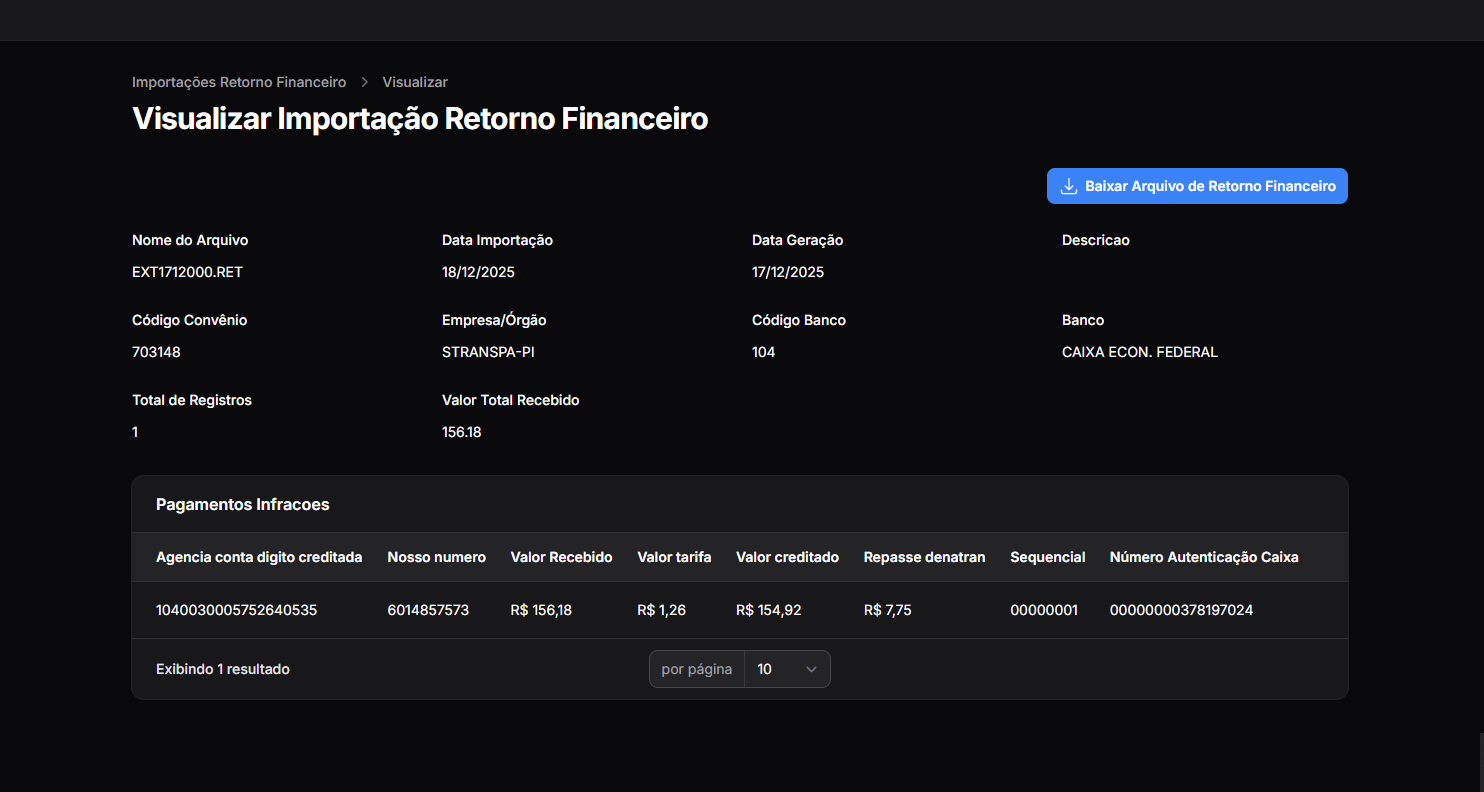Click the table cell with R$ 154,92
The height and width of the screenshot is (792, 1484).
click(768, 610)
